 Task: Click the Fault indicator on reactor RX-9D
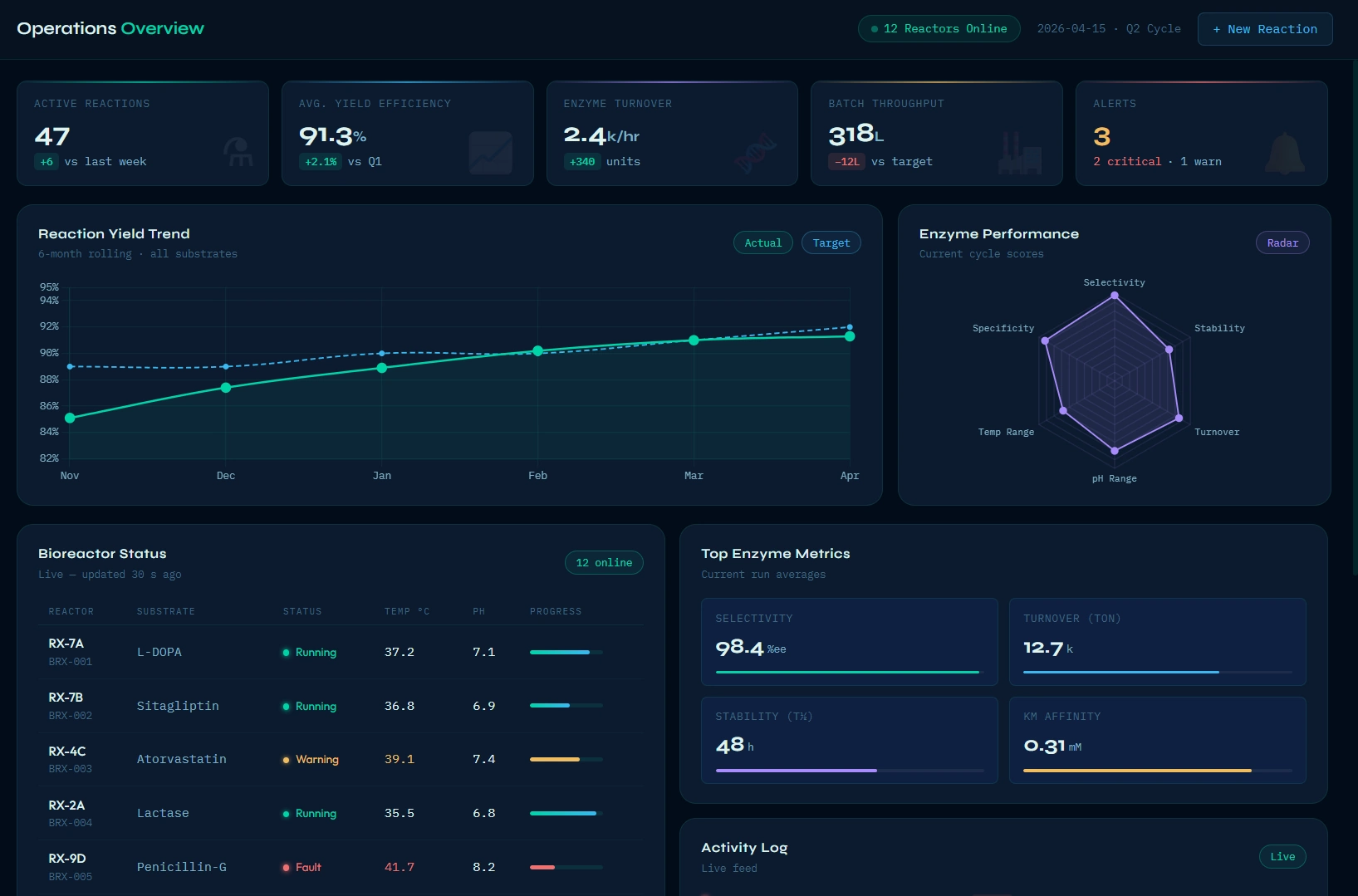coord(286,867)
